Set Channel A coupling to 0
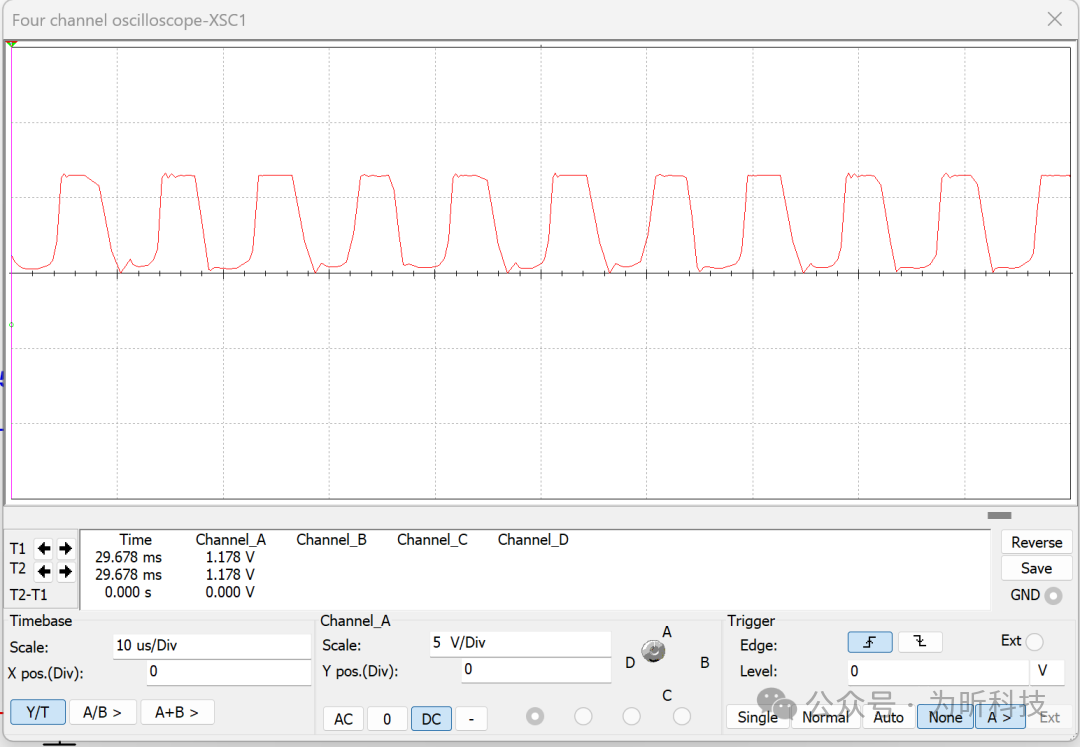The image size is (1080, 747). pos(387,719)
